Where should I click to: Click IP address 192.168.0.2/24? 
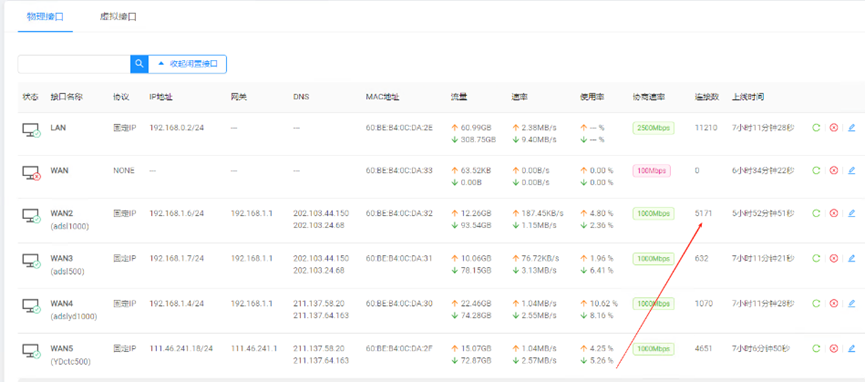[x=177, y=128]
